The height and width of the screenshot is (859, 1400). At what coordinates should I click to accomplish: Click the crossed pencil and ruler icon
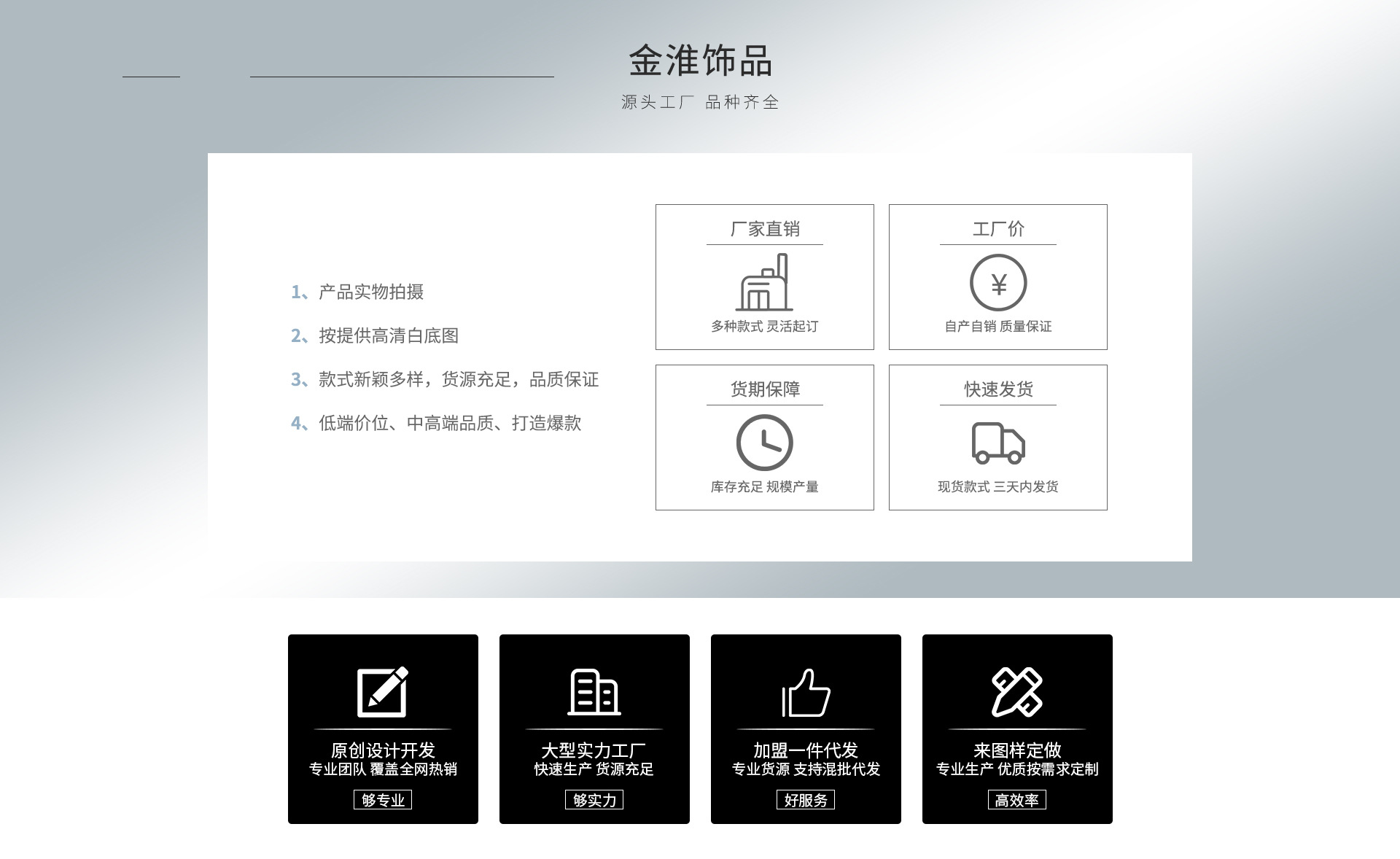[1017, 691]
